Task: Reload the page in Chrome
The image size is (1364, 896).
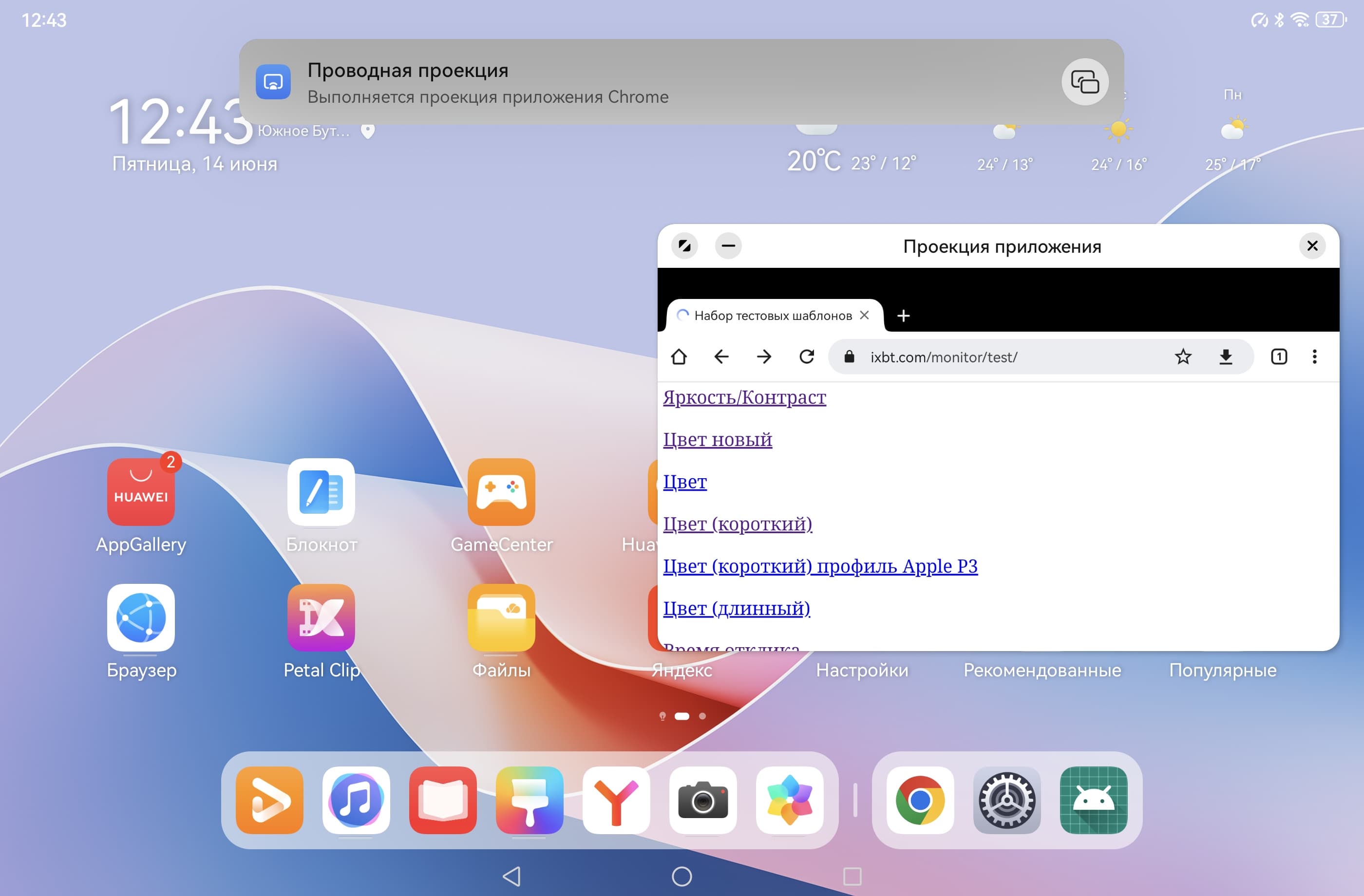Action: coord(806,357)
